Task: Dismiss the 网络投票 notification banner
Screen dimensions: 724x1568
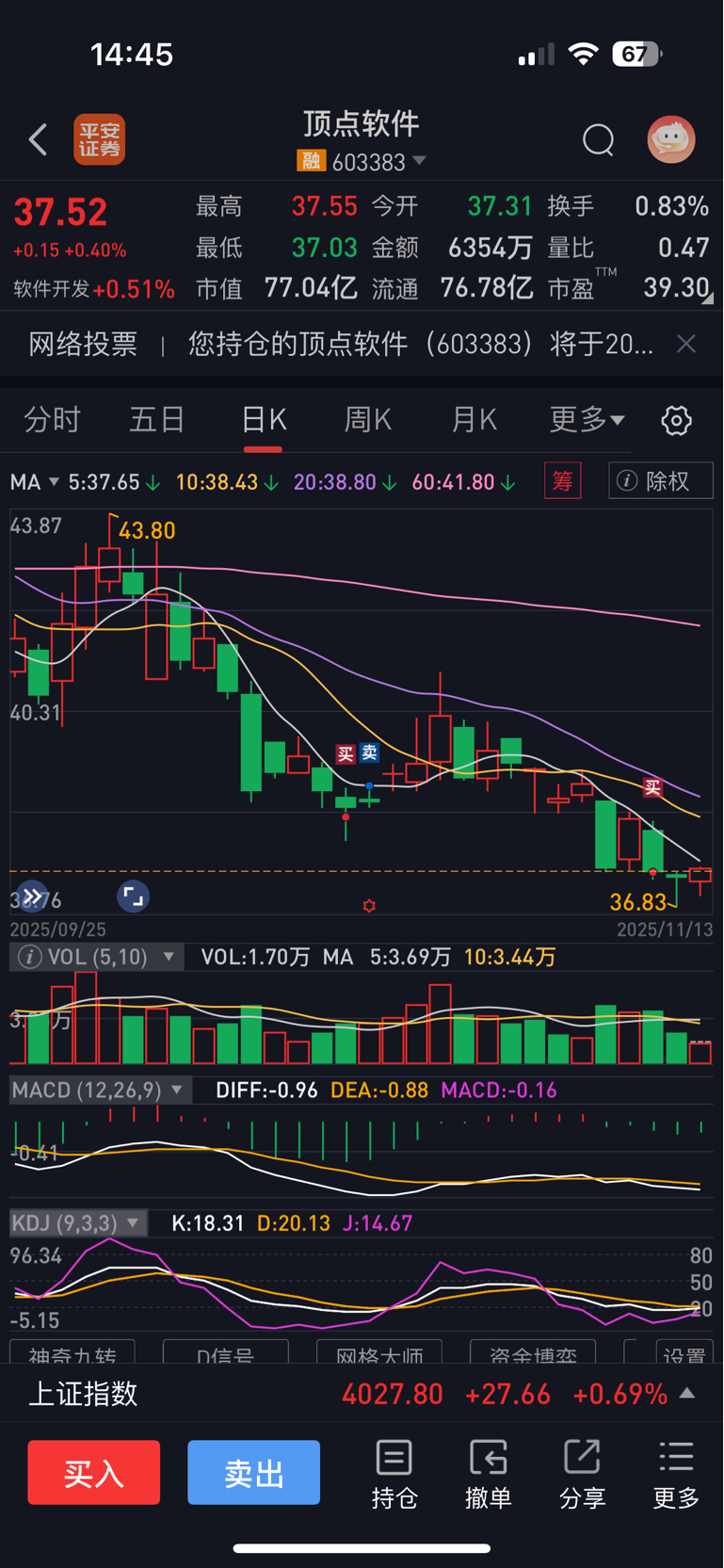Action: pyautogui.click(x=686, y=345)
